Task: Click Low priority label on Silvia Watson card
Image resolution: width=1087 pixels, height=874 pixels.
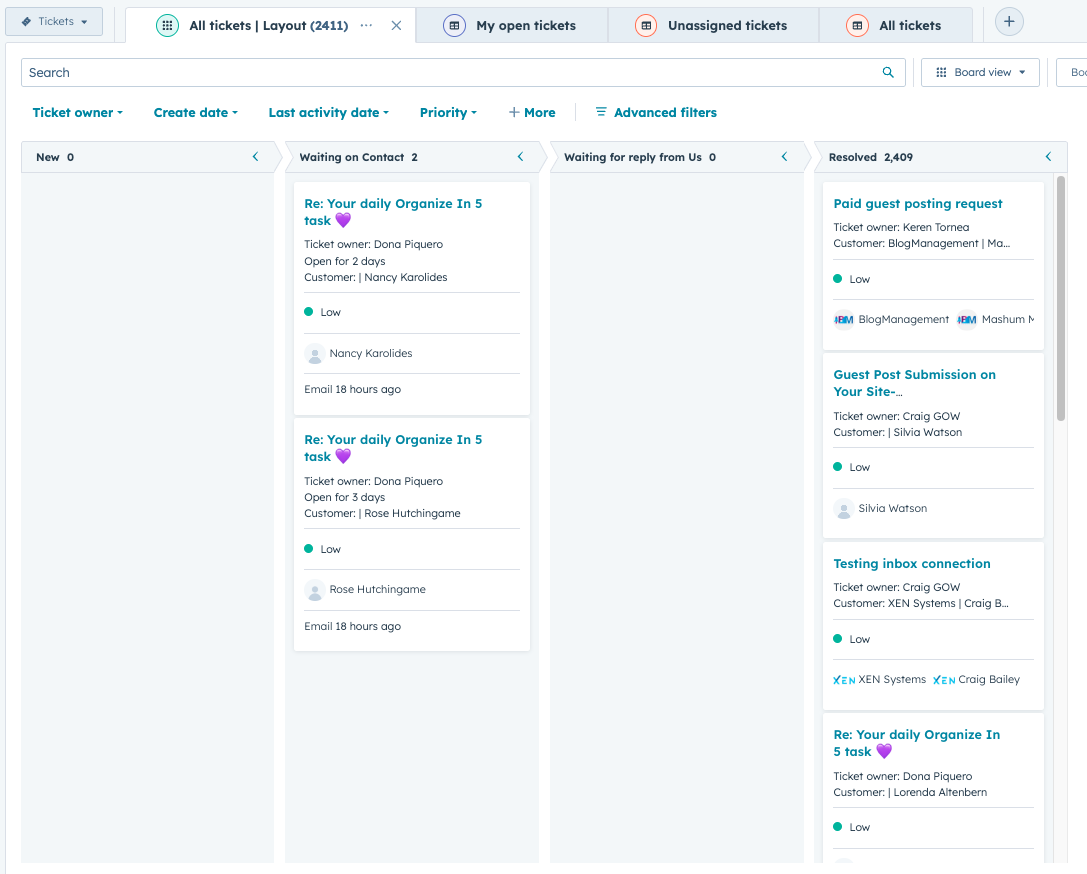Action: click(x=860, y=467)
